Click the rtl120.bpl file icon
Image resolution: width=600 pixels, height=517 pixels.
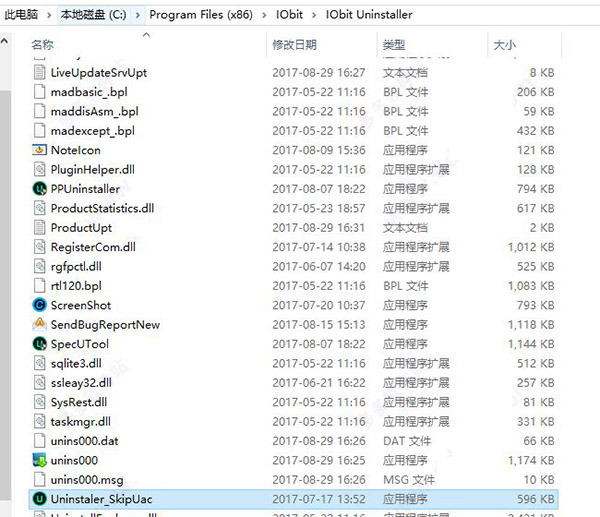coord(39,286)
